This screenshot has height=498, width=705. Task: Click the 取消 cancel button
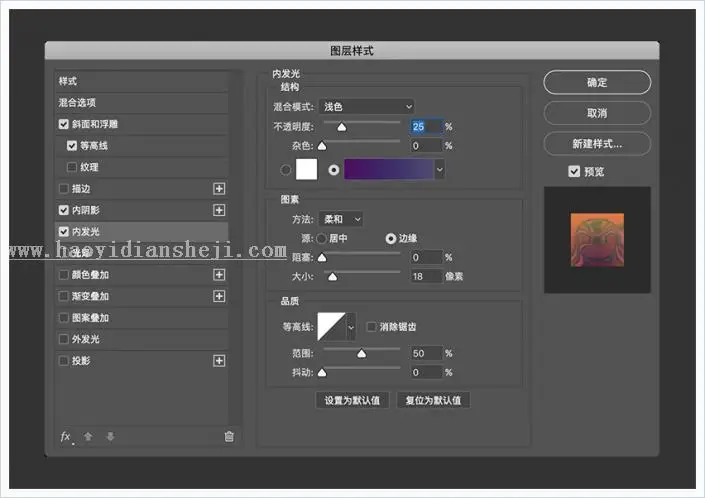tap(597, 113)
